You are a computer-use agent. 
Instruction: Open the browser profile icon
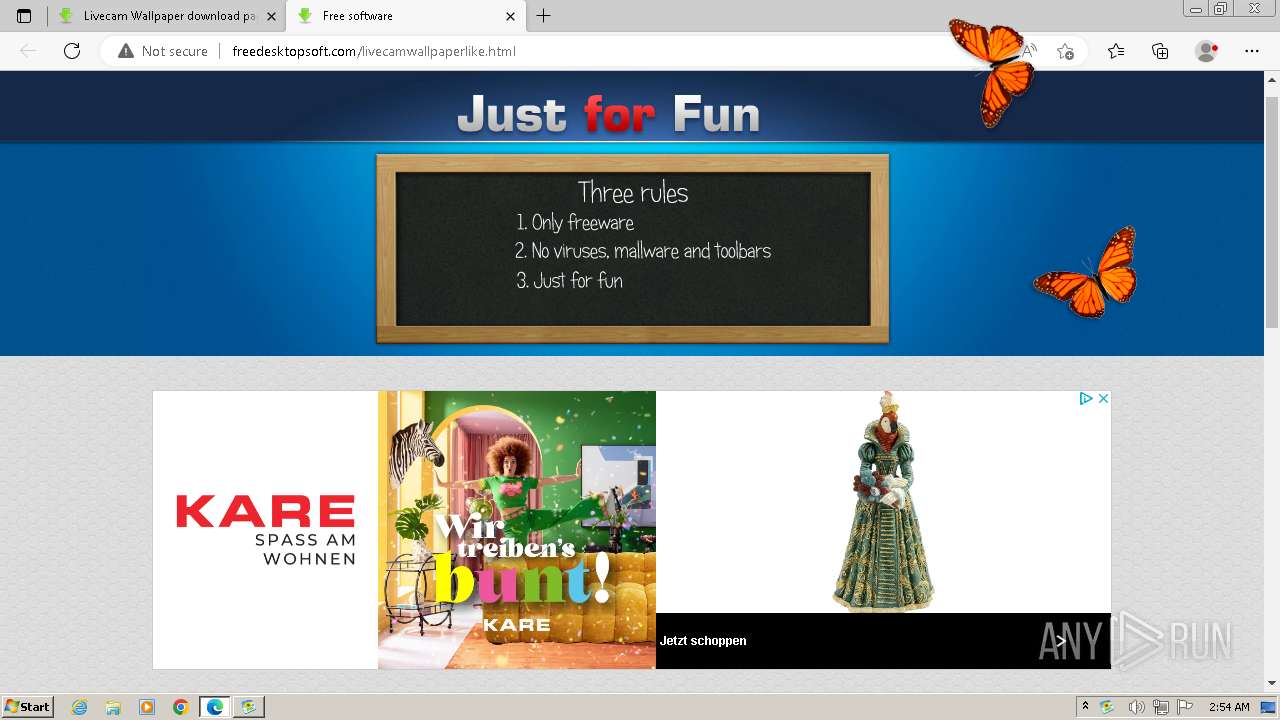coord(1206,51)
